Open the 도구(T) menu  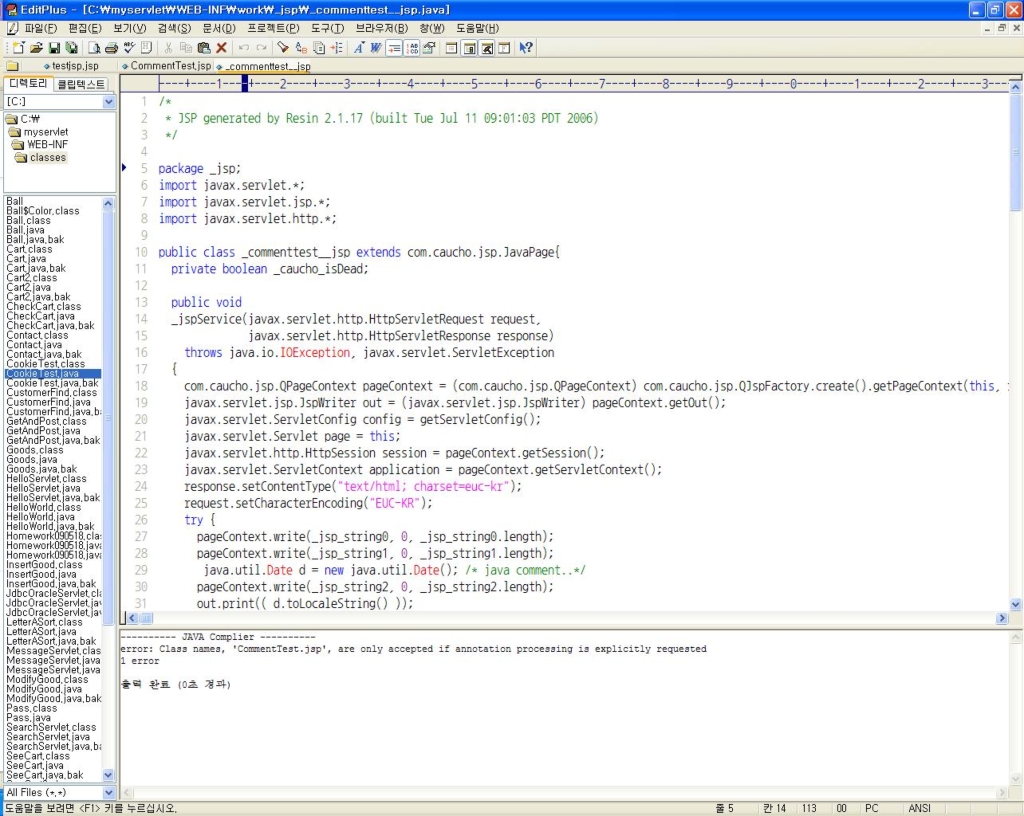[327, 29]
